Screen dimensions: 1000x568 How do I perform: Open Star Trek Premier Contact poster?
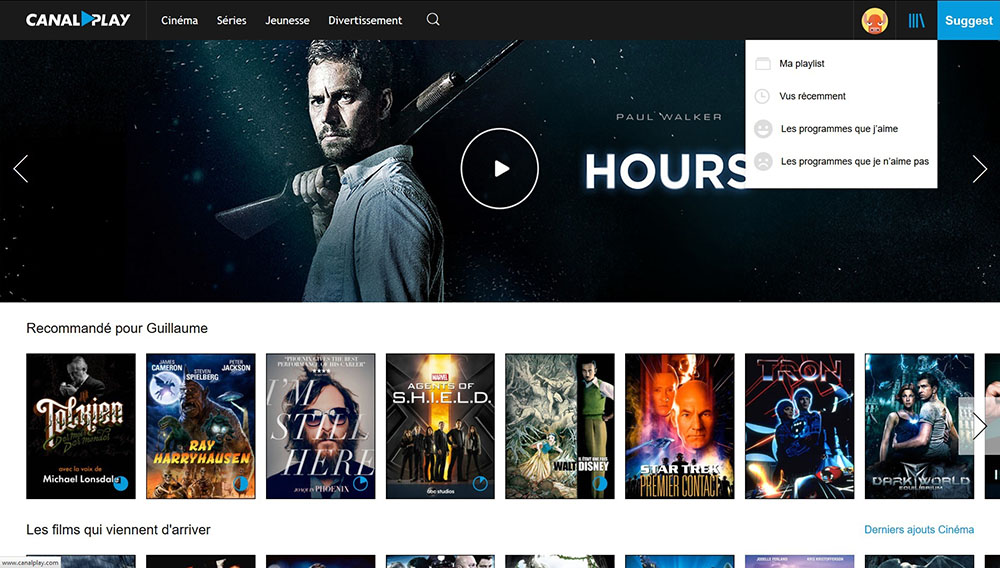680,426
